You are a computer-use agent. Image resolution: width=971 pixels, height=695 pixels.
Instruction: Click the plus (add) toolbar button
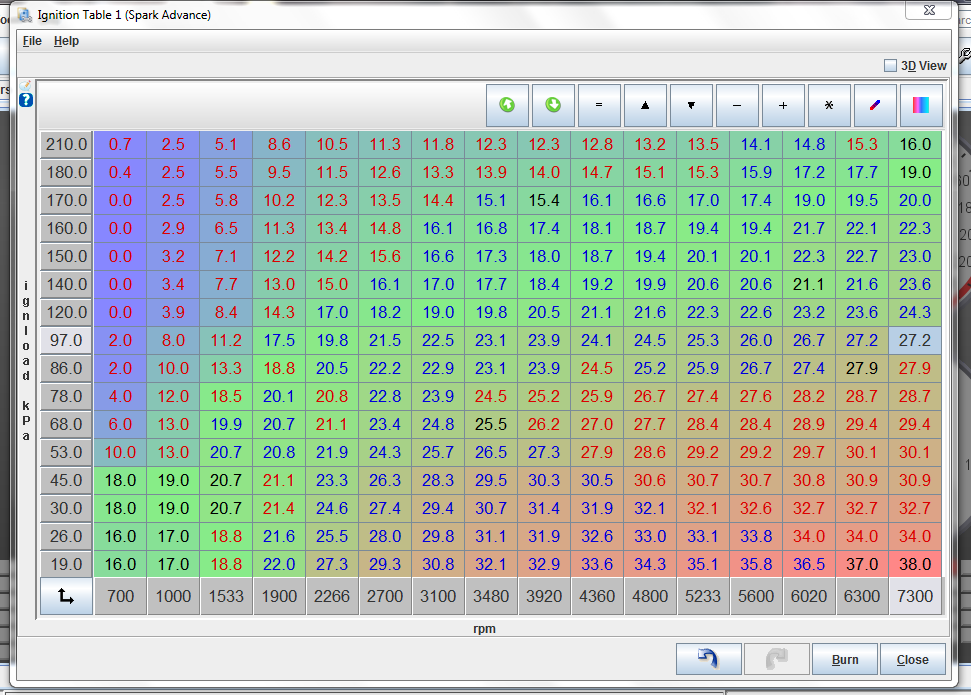coord(783,105)
